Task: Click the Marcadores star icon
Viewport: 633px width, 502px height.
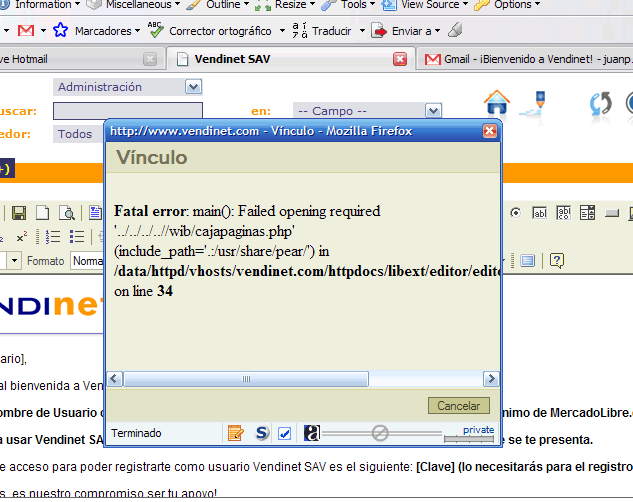Action: pyautogui.click(x=61, y=30)
